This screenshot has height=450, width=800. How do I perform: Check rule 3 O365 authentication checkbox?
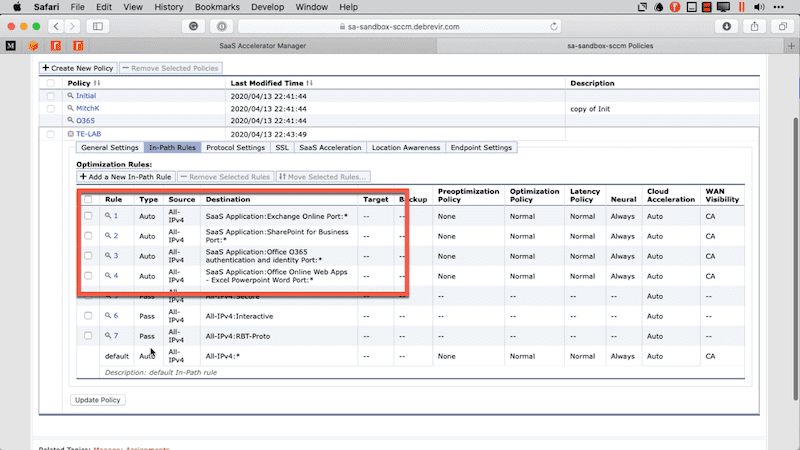(88, 256)
